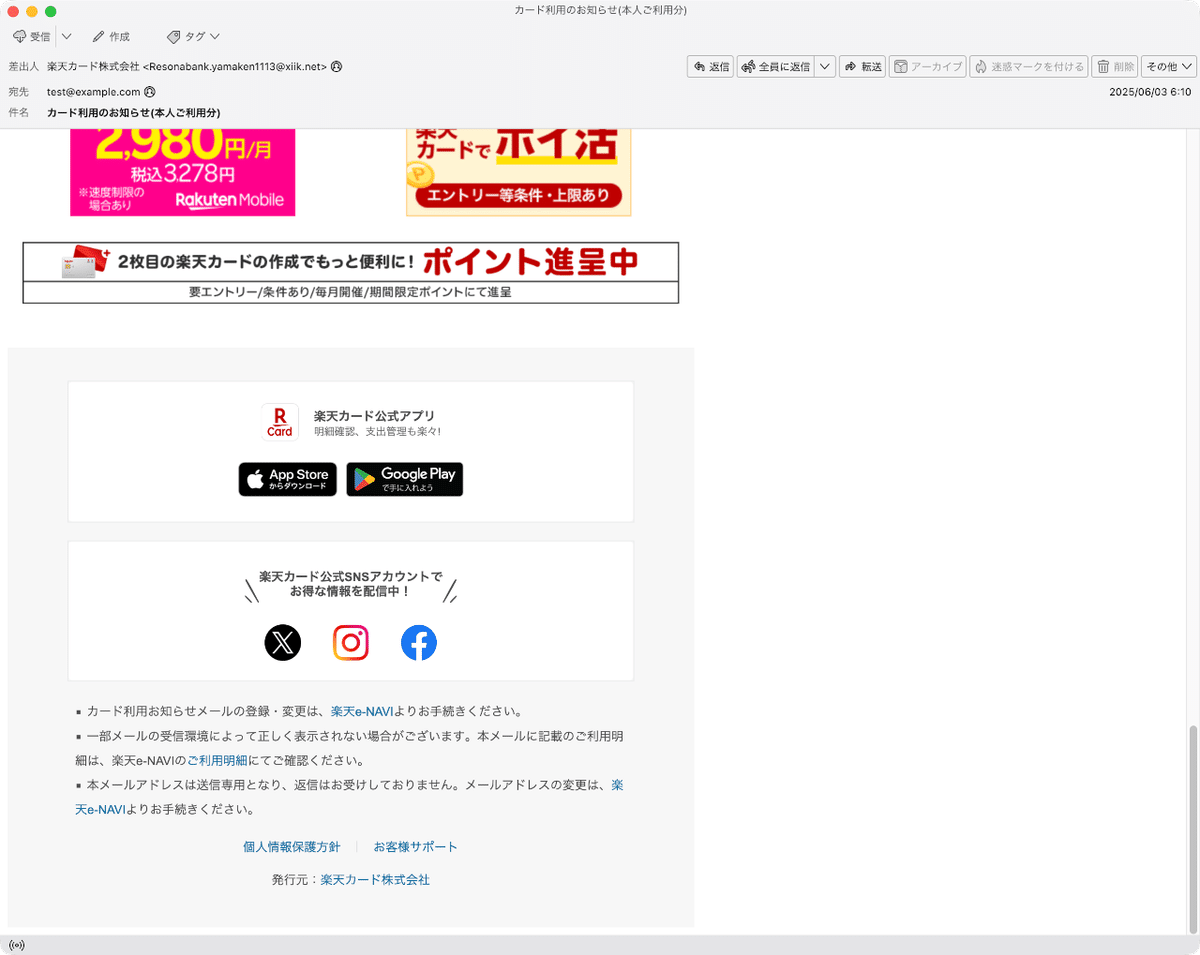Mark the email as junk with 迷惑マークを付ける
This screenshot has height=955, width=1200.
click(x=1028, y=66)
